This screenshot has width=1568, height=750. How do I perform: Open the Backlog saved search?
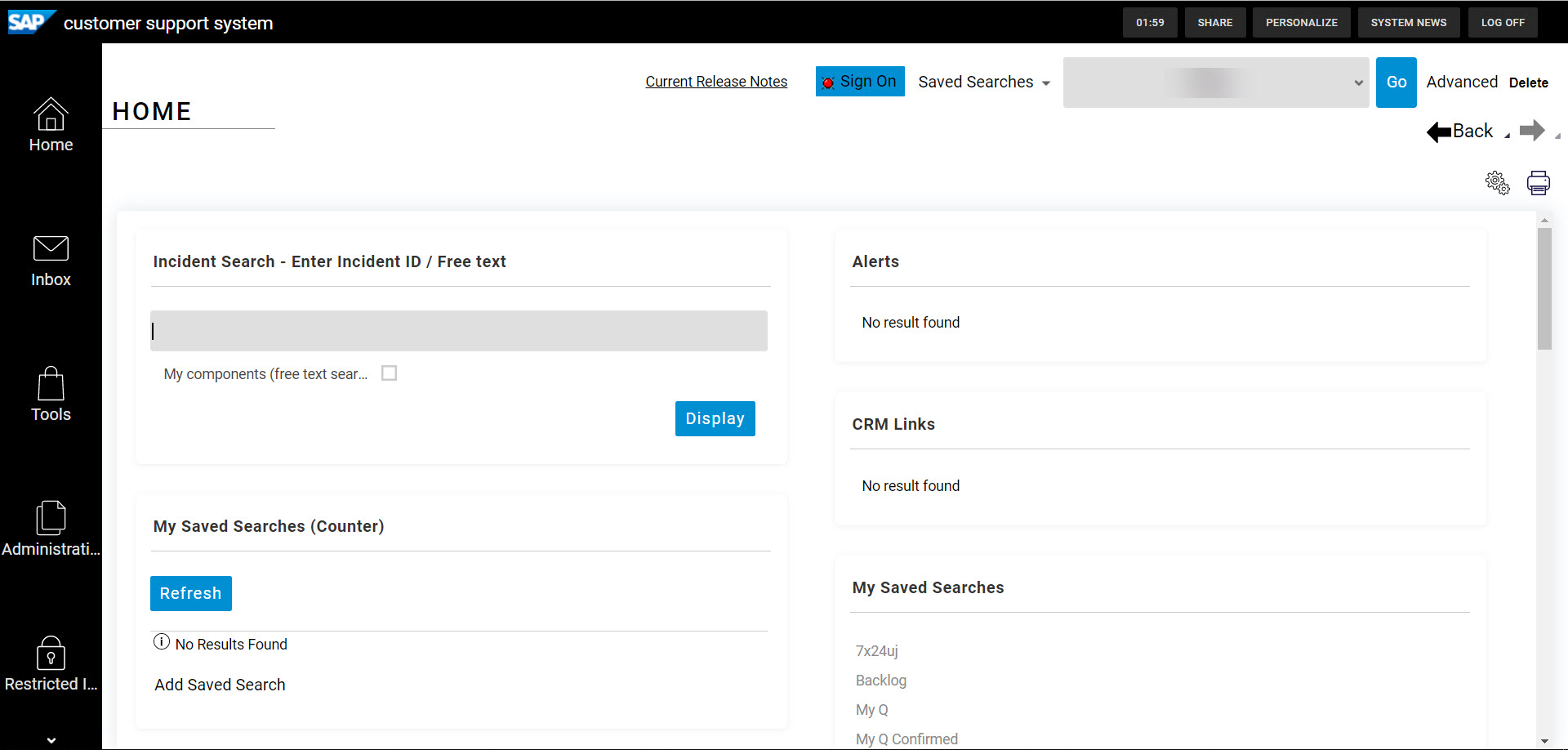pyautogui.click(x=881, y=681)
